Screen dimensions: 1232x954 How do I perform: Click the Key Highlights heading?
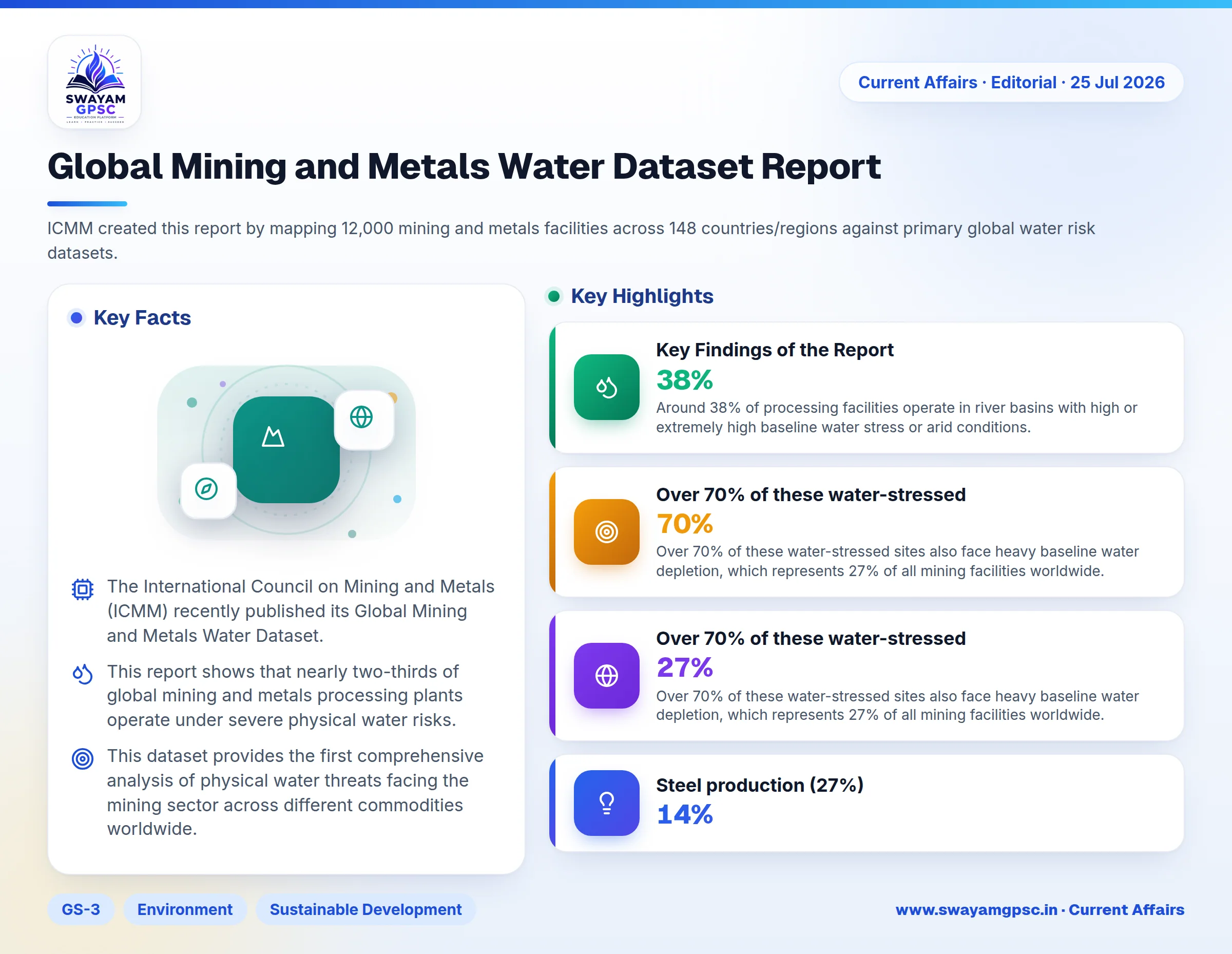click(642, 296)
